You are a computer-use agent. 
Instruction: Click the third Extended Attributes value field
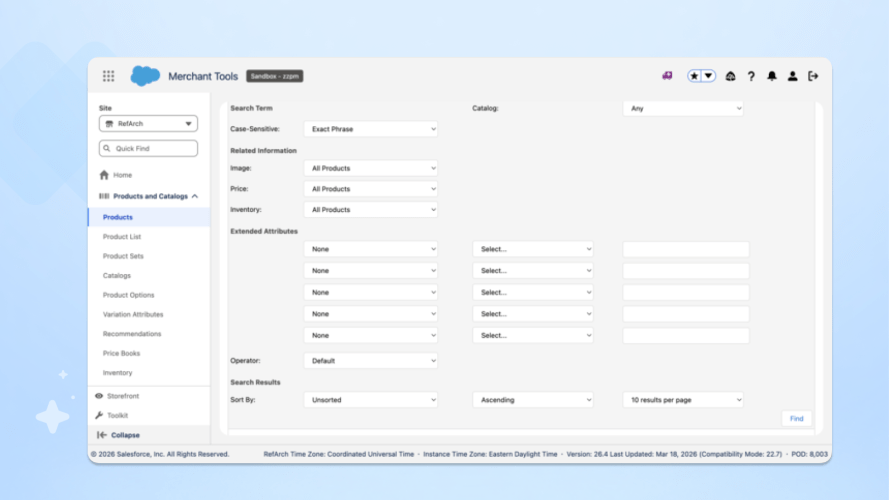pos(686,293)
